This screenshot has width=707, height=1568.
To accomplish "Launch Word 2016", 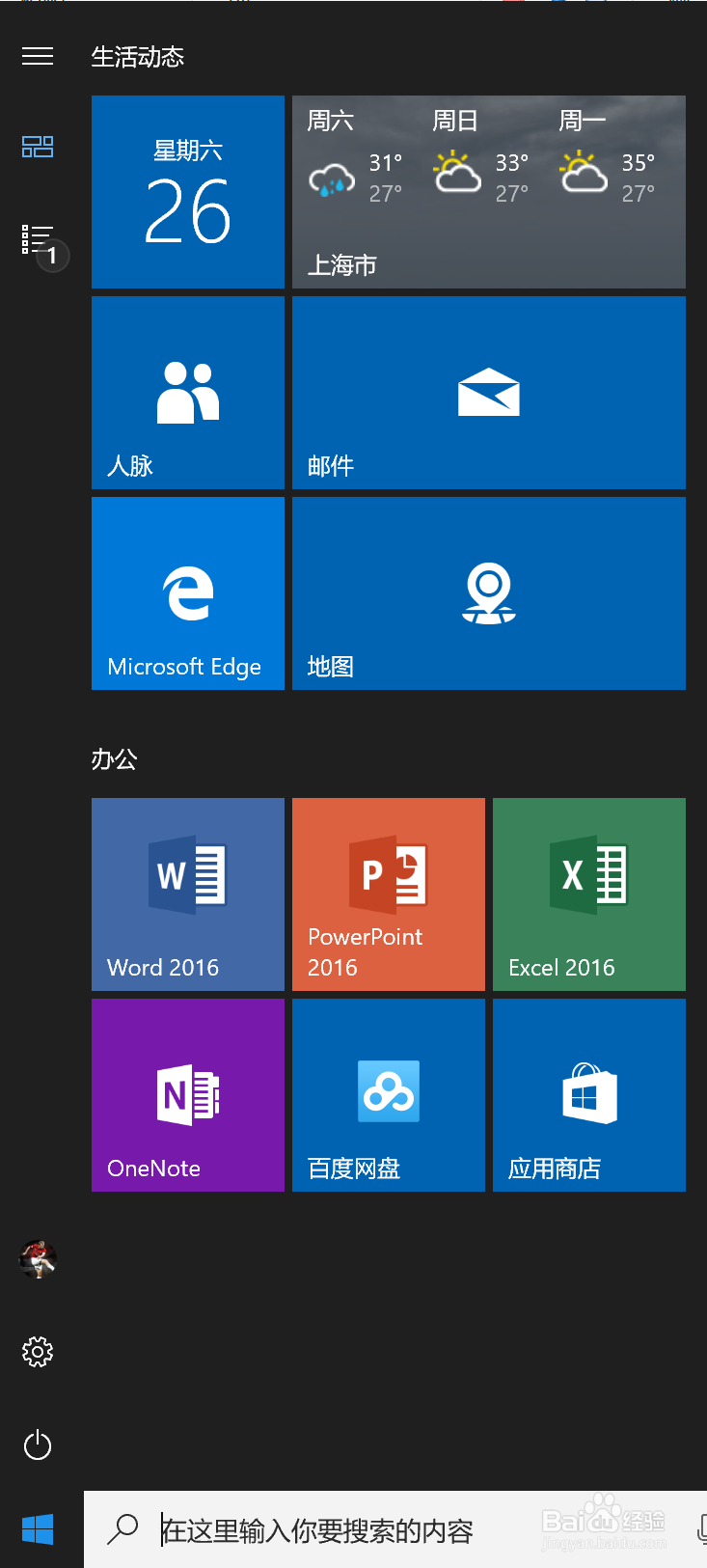I will (x=188, y=894).
